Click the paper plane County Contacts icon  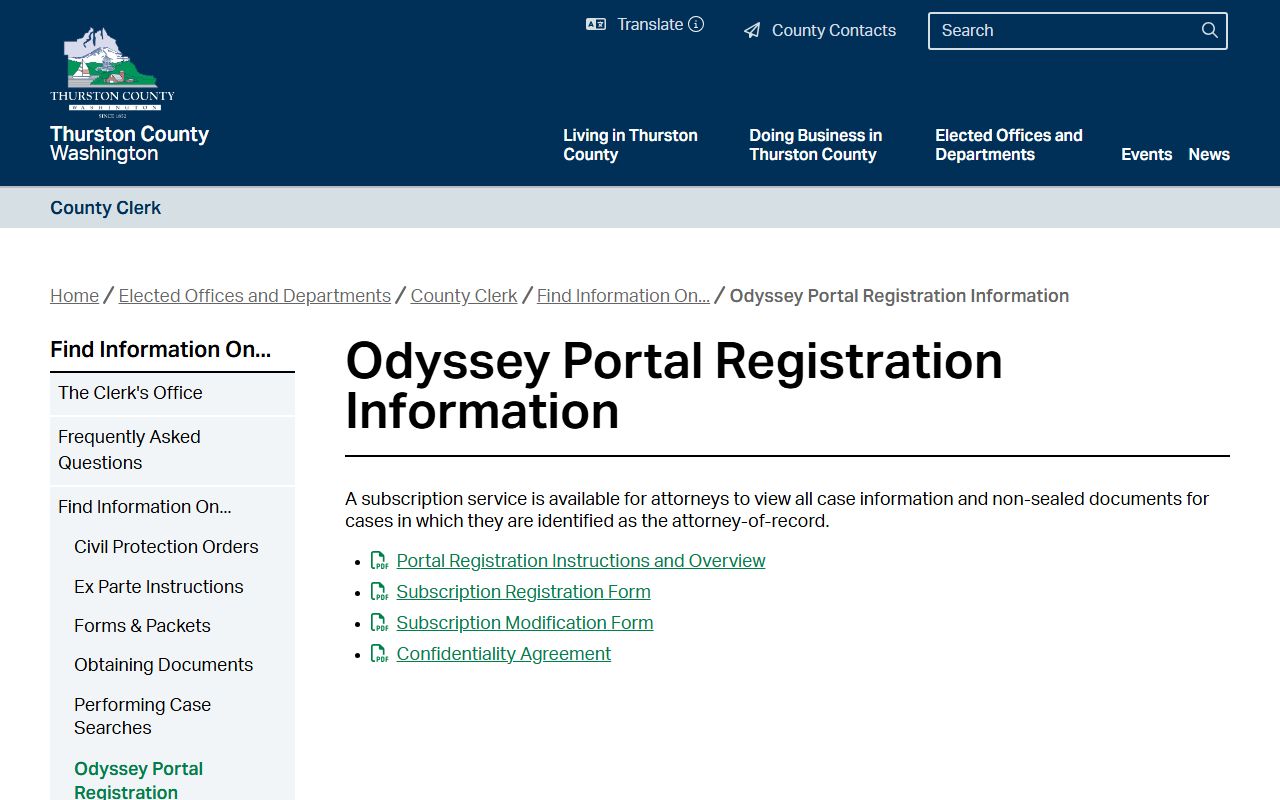coord(752,31)
